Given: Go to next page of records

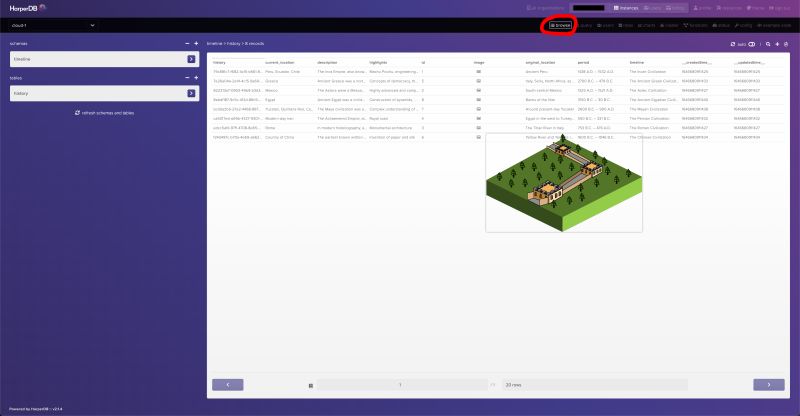Looking at the screenshot, I should [769, 384].
